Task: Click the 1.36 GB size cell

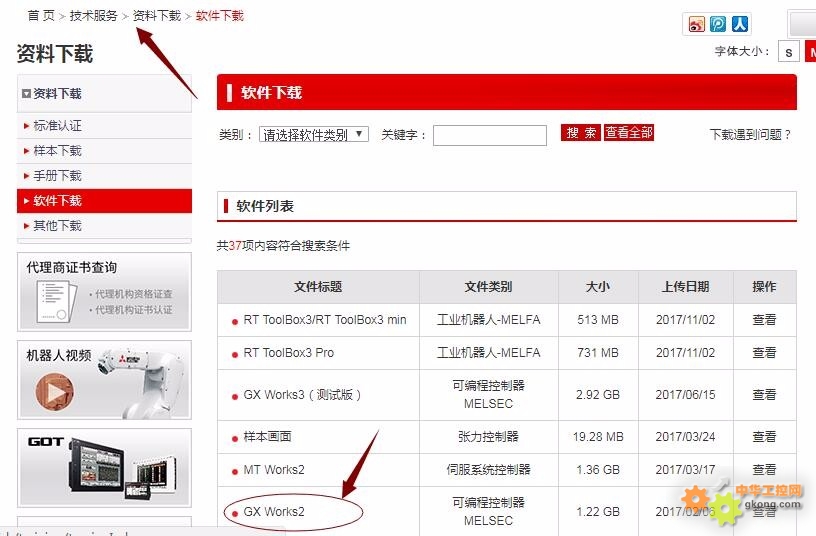Action: pyautogui.click(x=598, y=470)
